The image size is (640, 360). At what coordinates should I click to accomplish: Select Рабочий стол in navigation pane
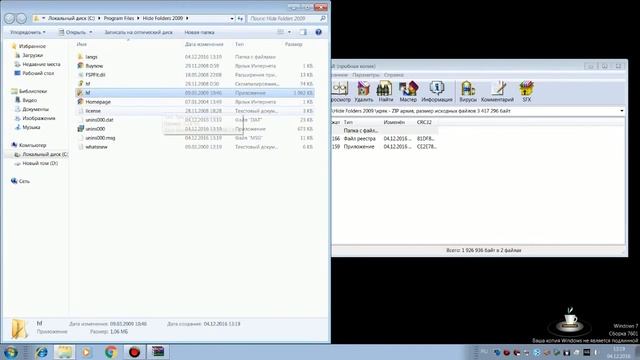pyautogui.click(x=38, y=73)
